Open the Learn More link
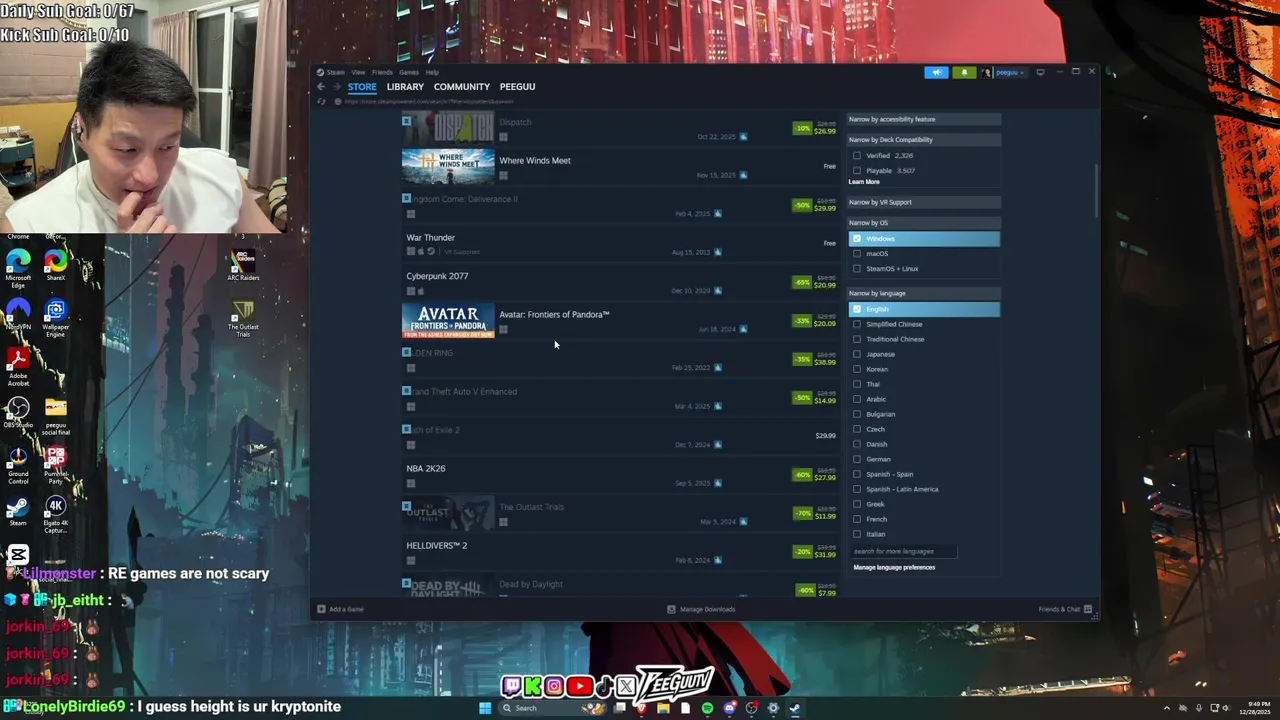1280x720 pixels. [x=864, y=182]
